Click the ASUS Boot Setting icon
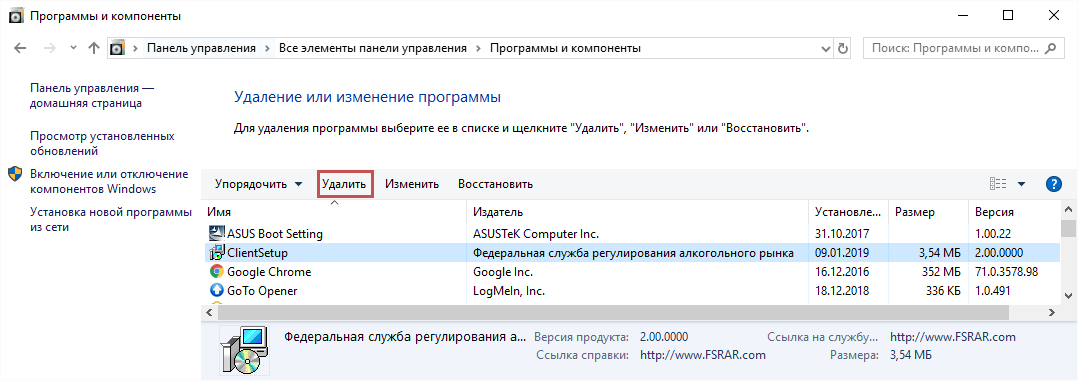 (x=217, y=234)
